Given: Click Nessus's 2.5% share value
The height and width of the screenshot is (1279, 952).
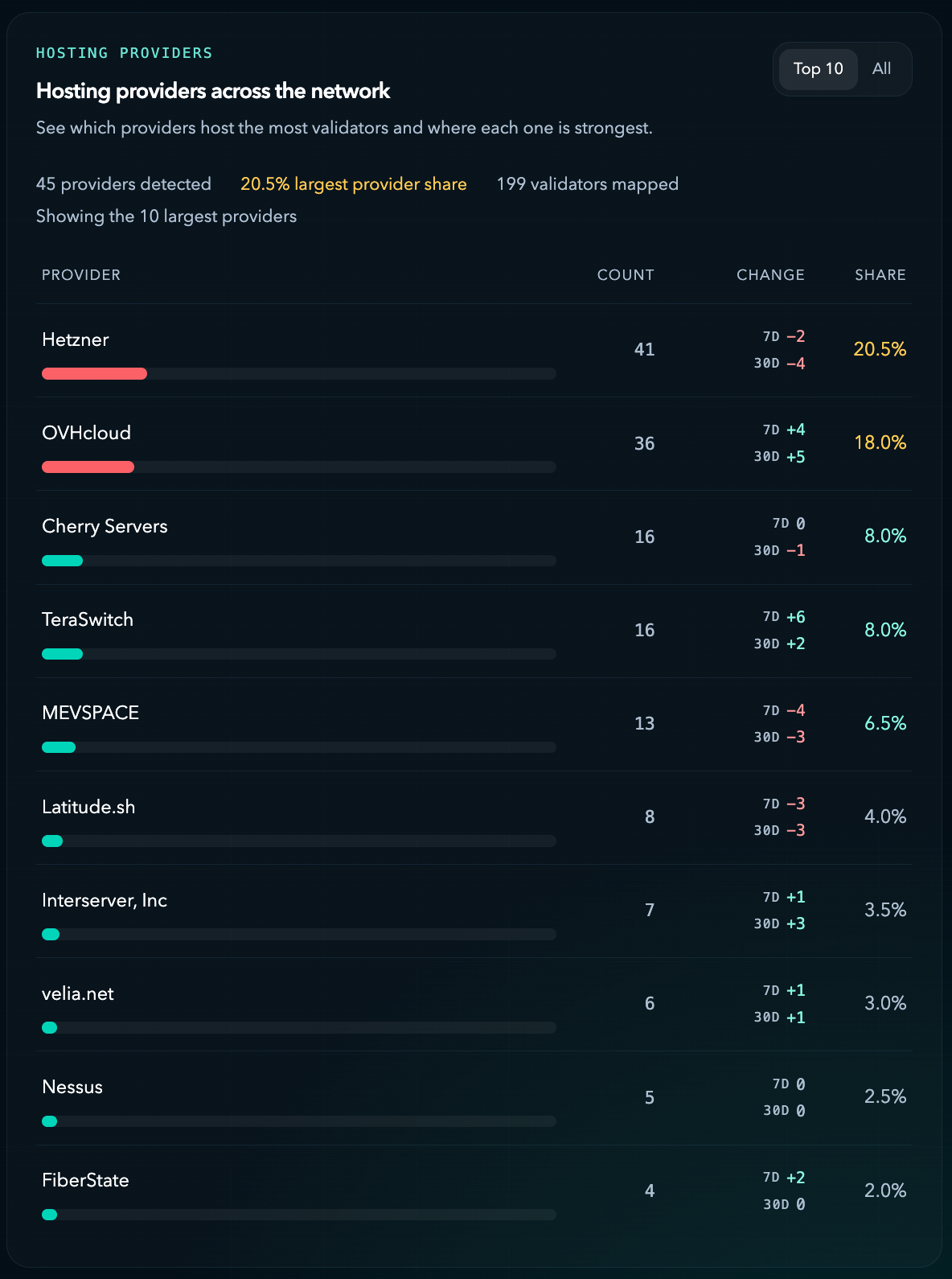Looking at the screenshot, I should coord(885,1096).
